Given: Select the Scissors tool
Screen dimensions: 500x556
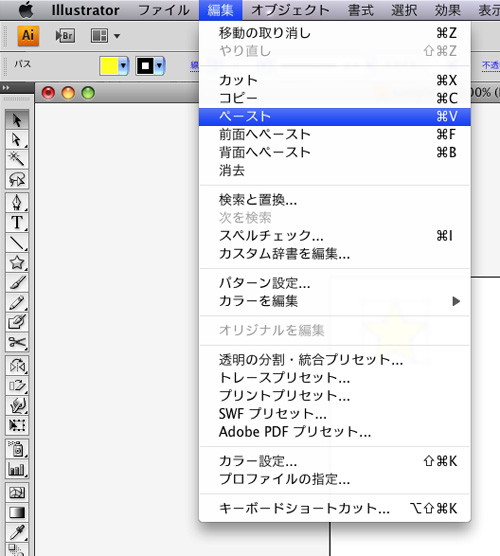Looking at the screenshot, I should pos(17,342).
